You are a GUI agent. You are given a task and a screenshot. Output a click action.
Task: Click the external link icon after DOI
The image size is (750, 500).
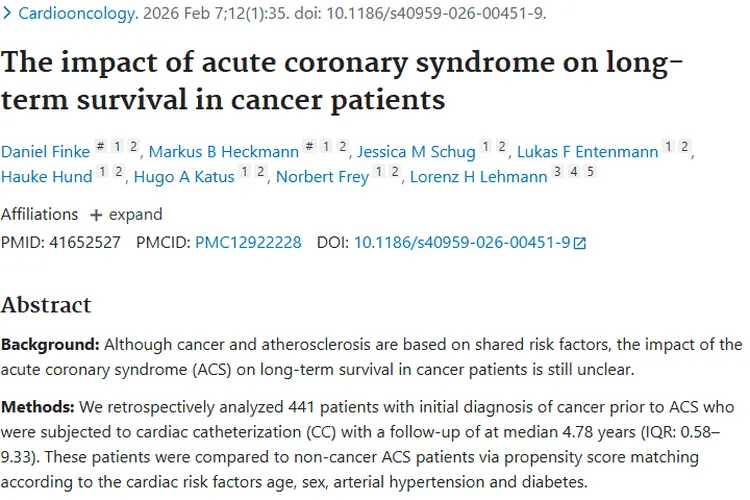coord(580,243)
